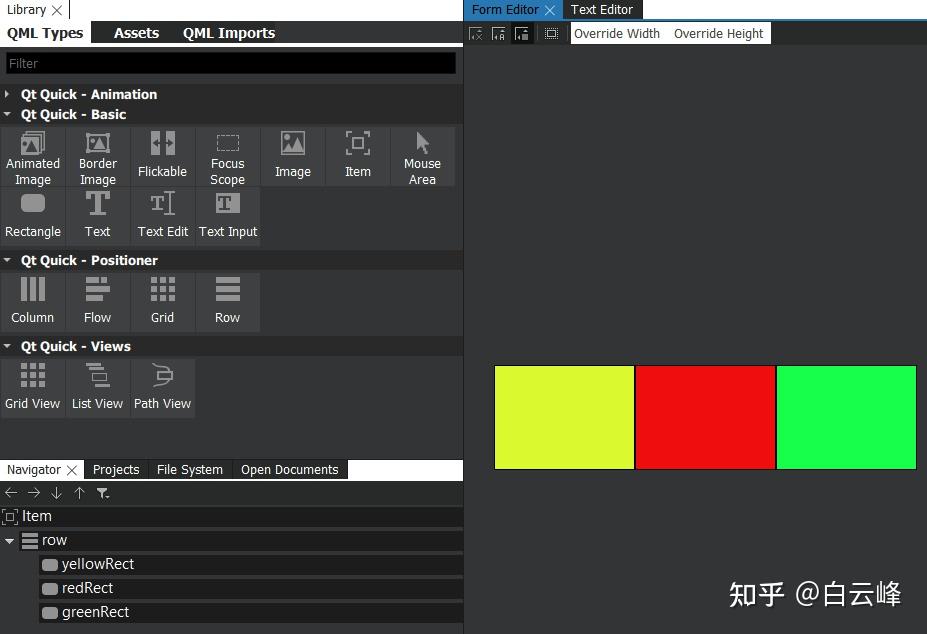This screenshot has width=927, height=634.
Task: Select the Border Image component
Action: [x=97, y=155]
